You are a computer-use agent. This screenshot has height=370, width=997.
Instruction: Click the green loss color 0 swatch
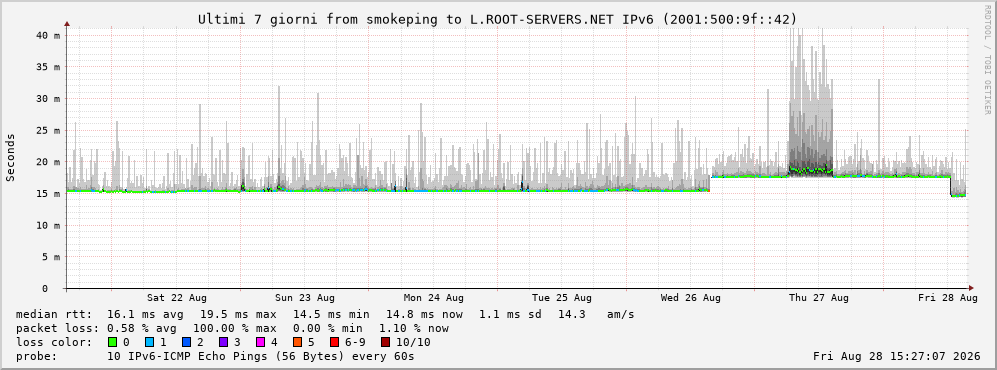point(113,342)
